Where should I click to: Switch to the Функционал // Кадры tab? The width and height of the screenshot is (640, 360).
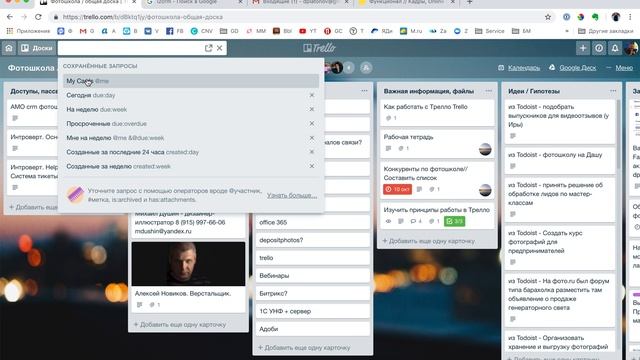(406, 2)
